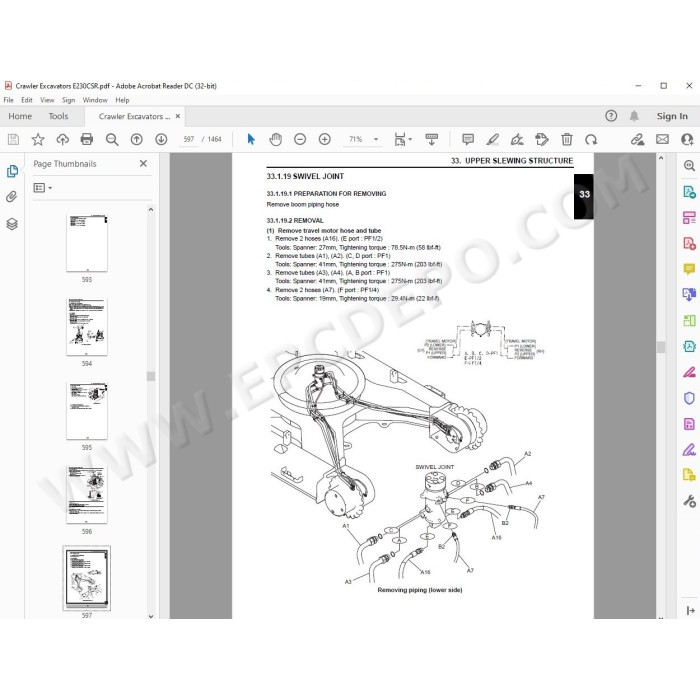Image resolution: width=700 pixels, height=700 pixels.
Task: Show the Page Thumbnails panel icon
Action: click(12, 171)
